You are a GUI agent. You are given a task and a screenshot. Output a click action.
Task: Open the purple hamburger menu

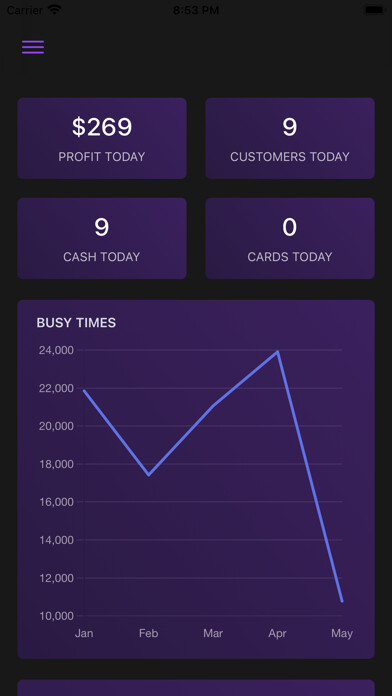click(33, 47)
